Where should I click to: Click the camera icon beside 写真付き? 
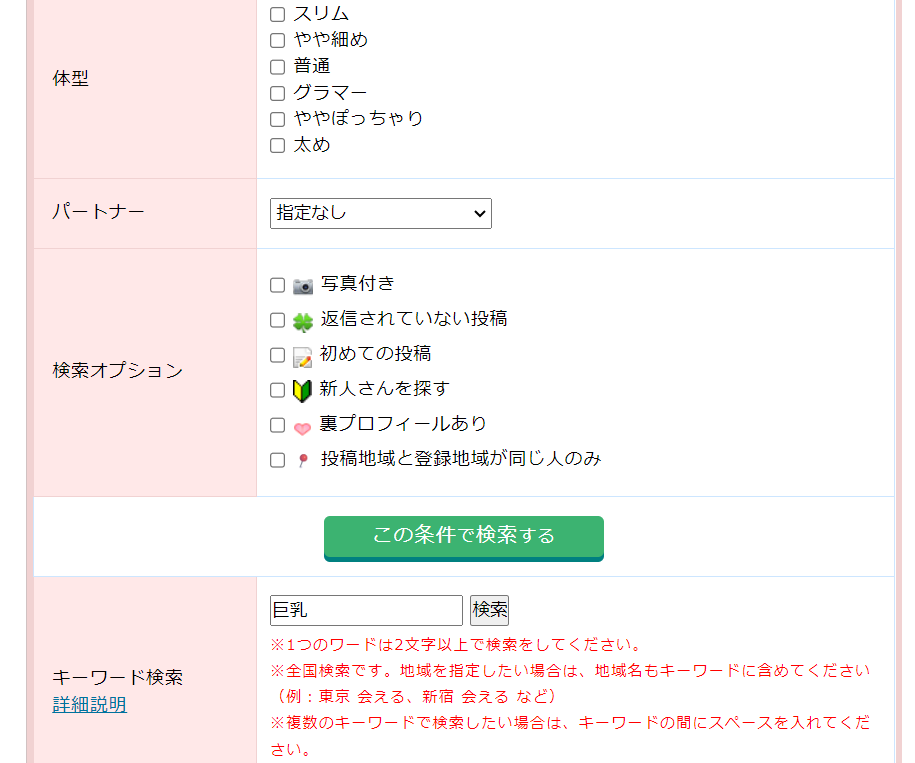[303, 286]
